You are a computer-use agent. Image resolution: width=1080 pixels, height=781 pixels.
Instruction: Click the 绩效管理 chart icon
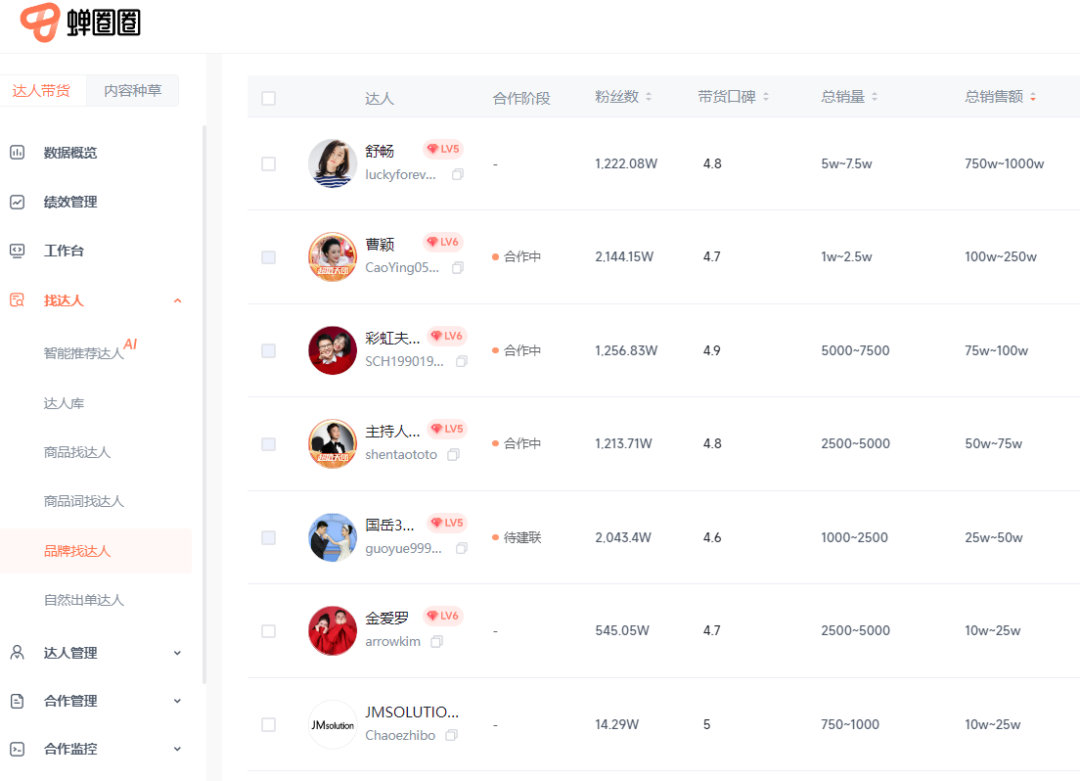[17, 202]
